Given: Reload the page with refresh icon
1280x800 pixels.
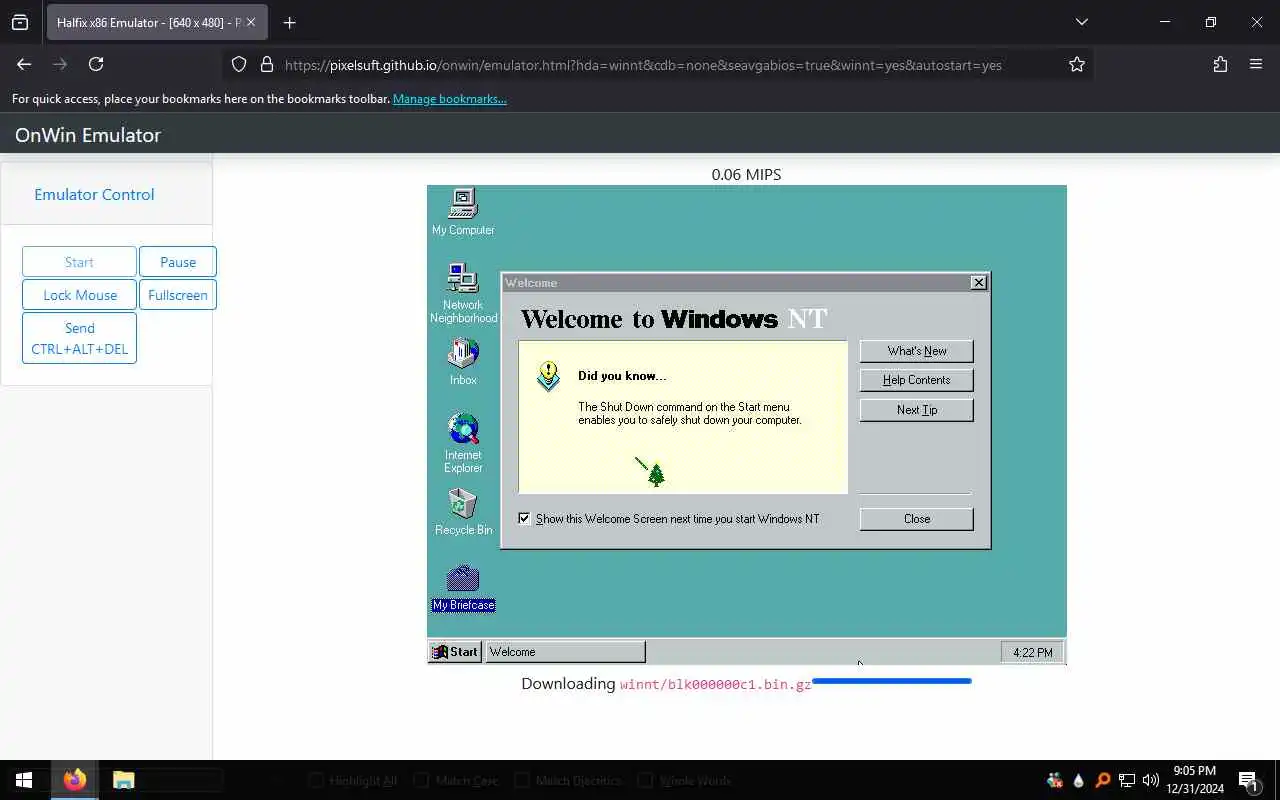Looking at the screenshot, I should click(x=96, y=64).
